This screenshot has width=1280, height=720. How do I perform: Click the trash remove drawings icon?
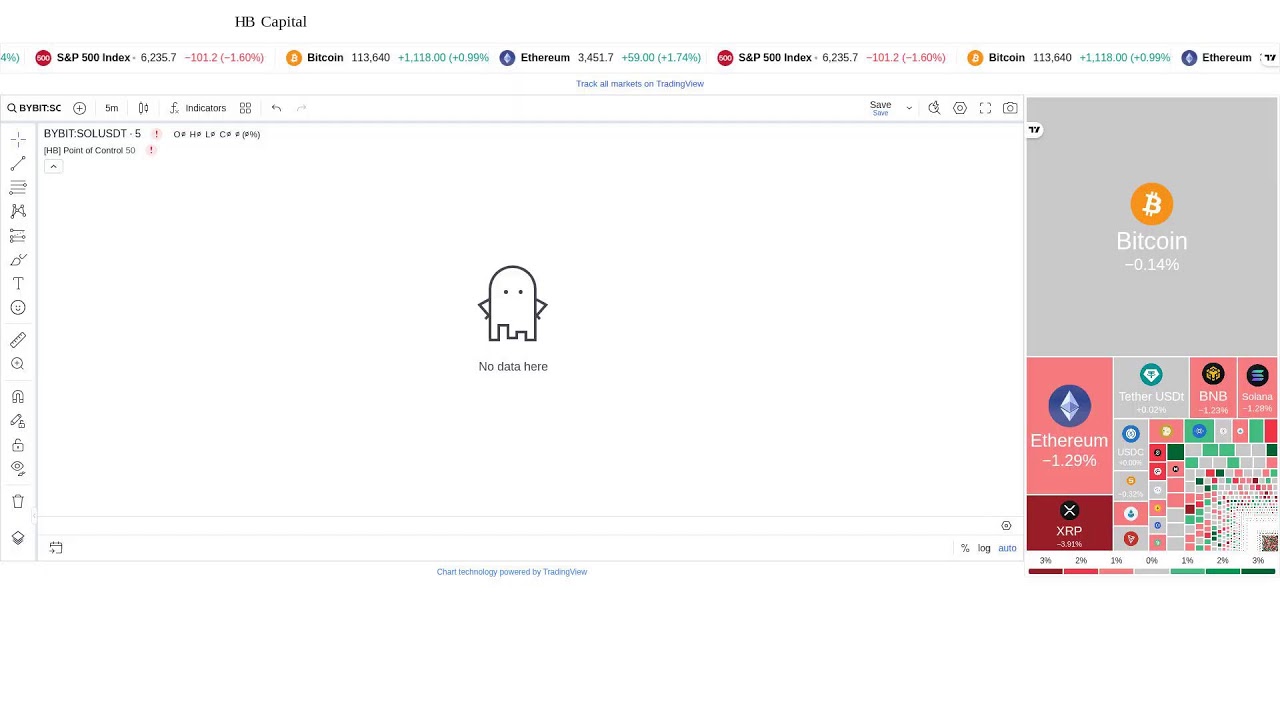pyautogui.click(x=18, y=501)
